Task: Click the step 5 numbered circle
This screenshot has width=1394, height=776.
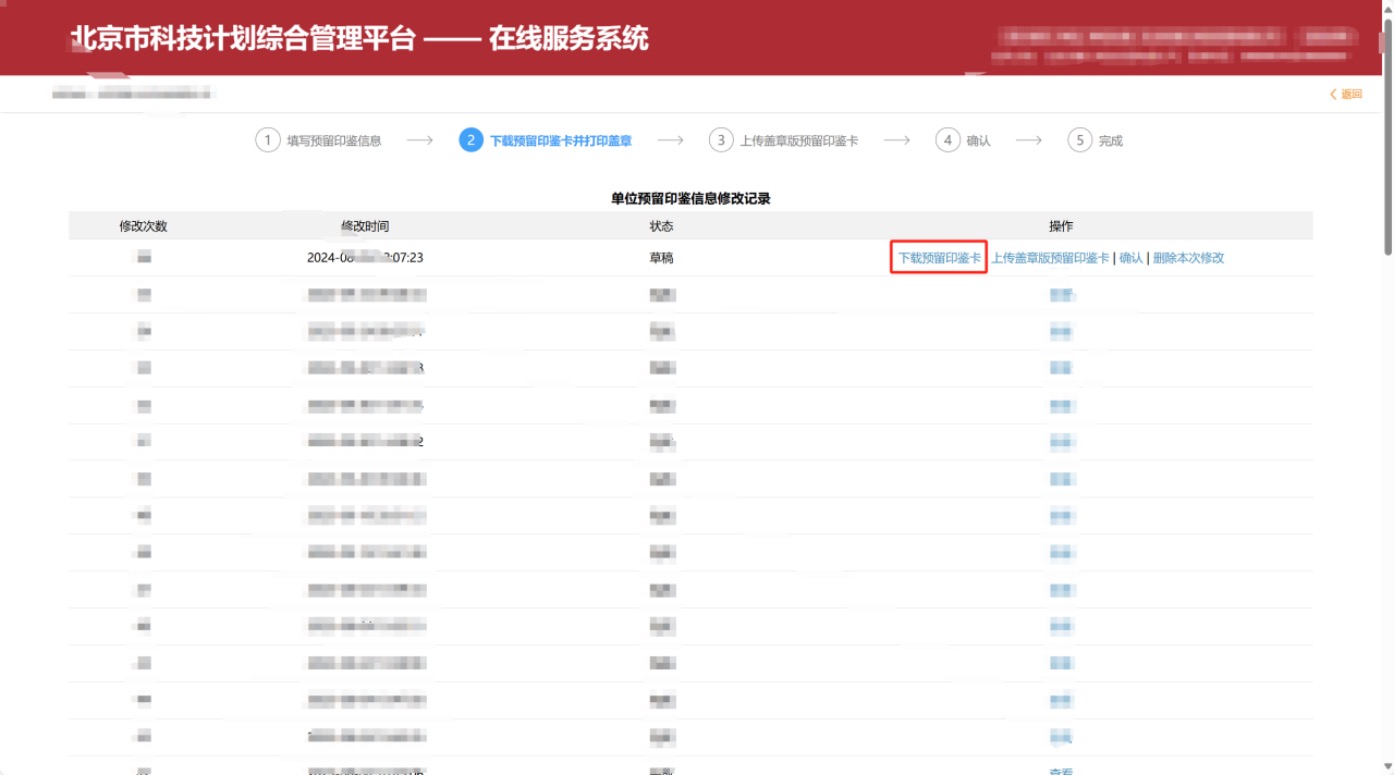Action: (x=1079, y=141)
